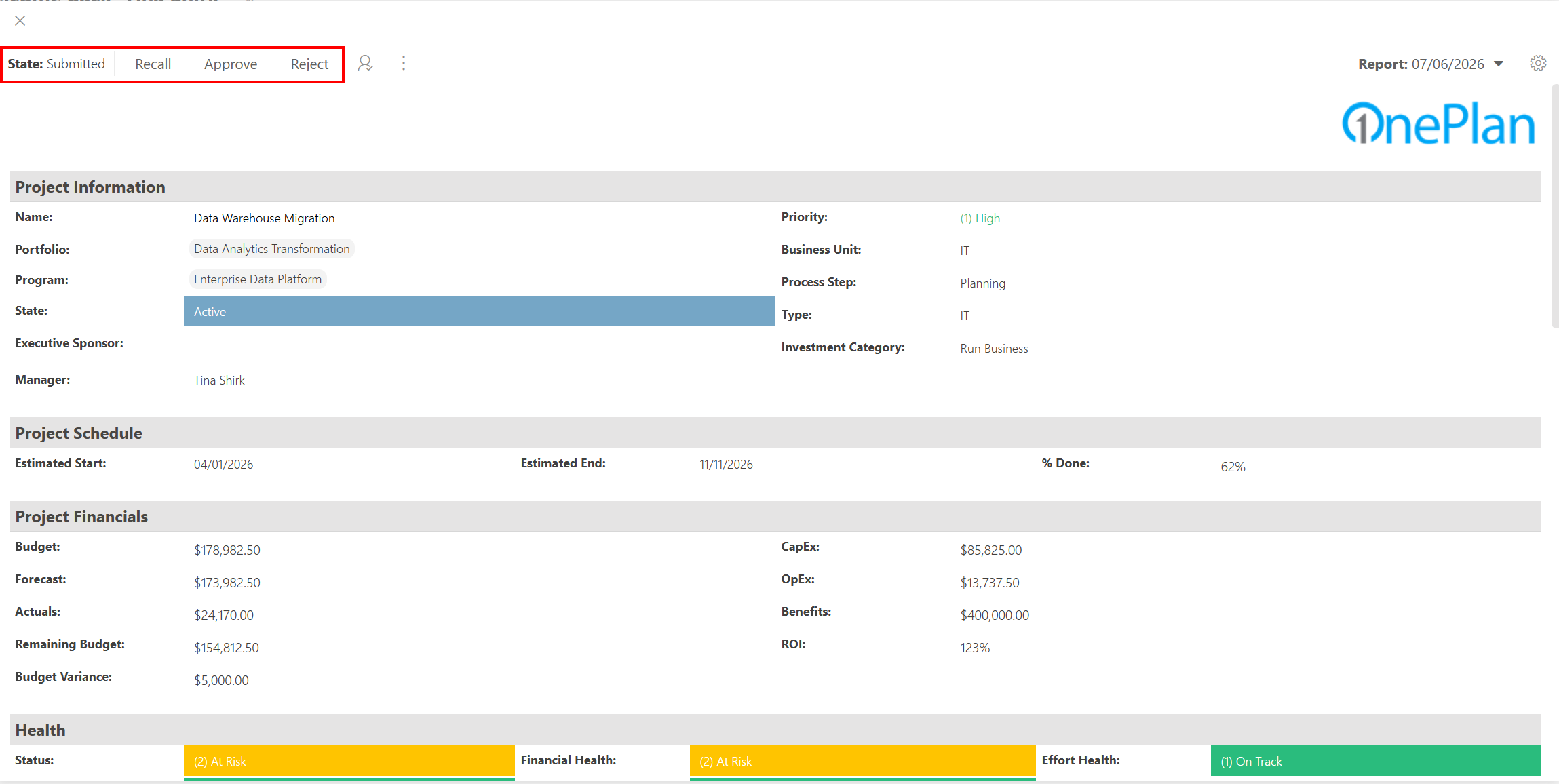Click the blue Active state bar
This screenshot has width=1559, height=784.
pos(479,311)
